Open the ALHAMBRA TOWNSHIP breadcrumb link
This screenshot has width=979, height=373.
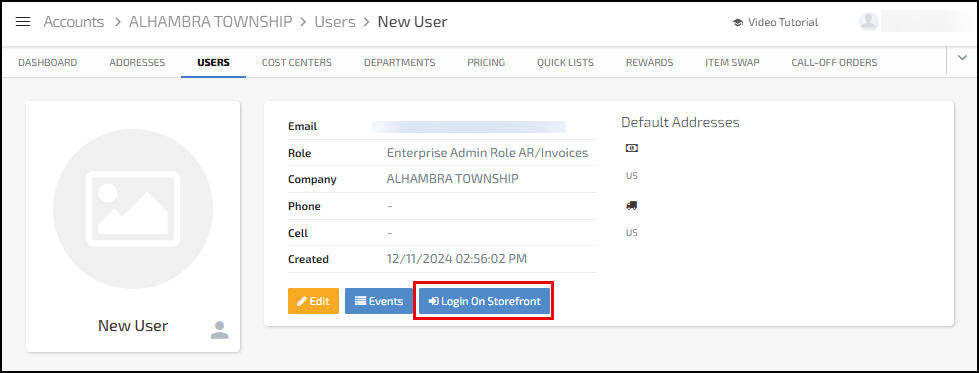[210, 22]
